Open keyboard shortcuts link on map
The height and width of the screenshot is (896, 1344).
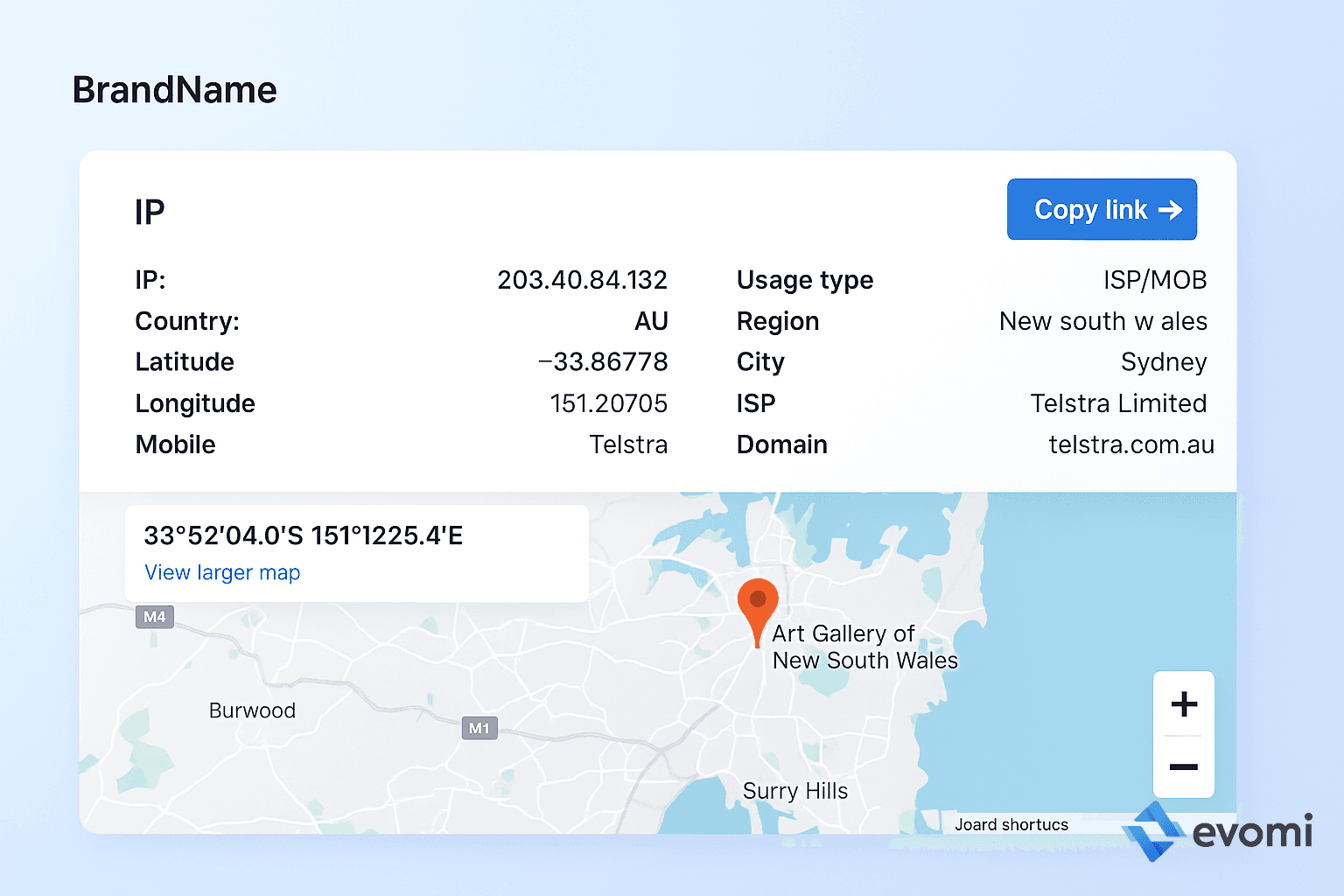tap(1011, 824)
